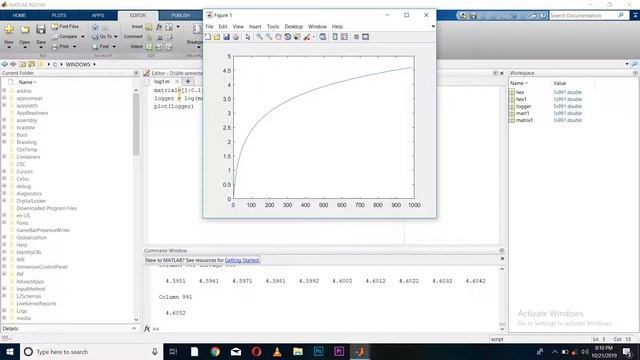Click the Getting Started link

tap(242, 260)
